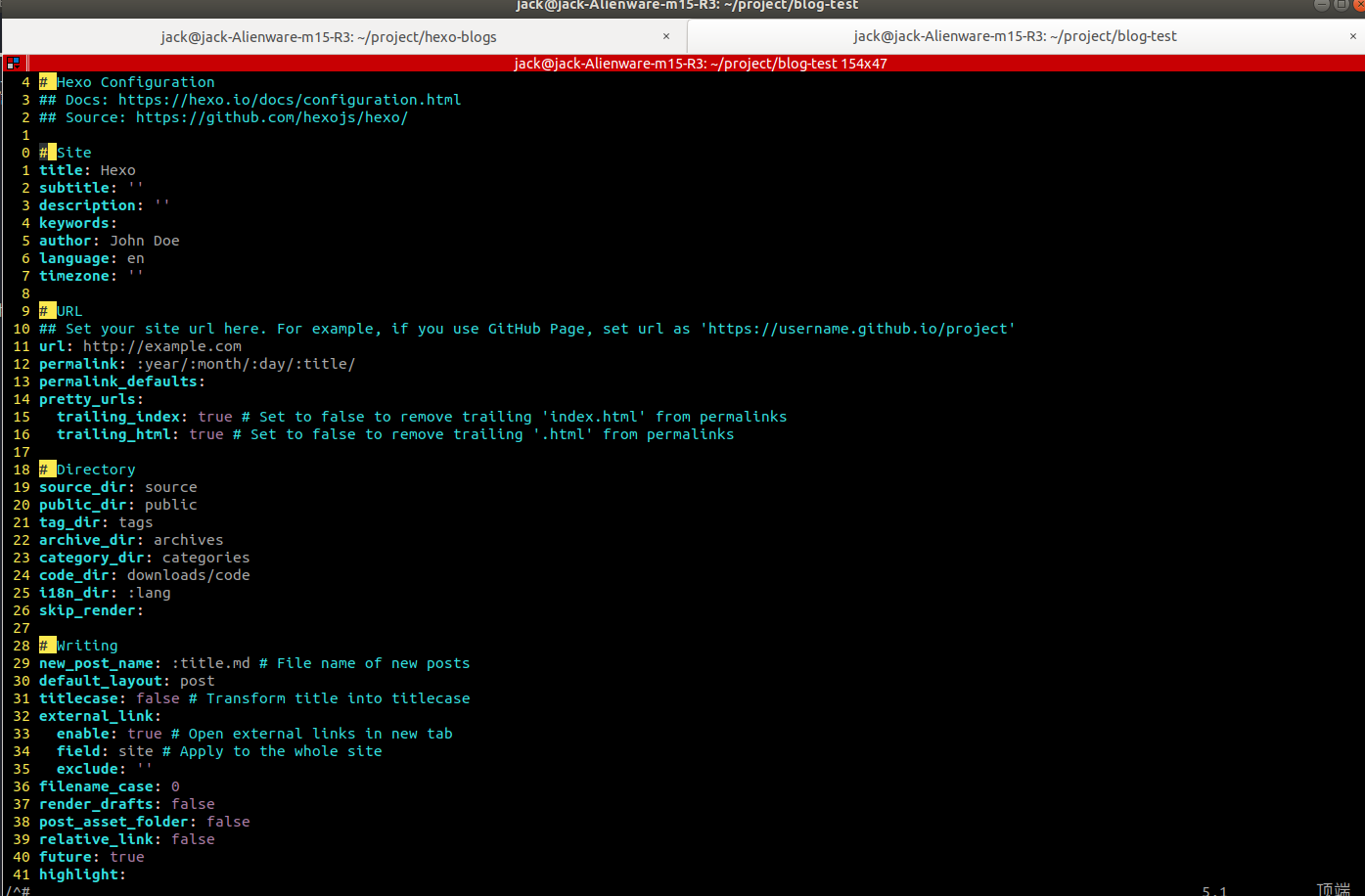
Task: Click the 'description' key
Action: [87, 205]
